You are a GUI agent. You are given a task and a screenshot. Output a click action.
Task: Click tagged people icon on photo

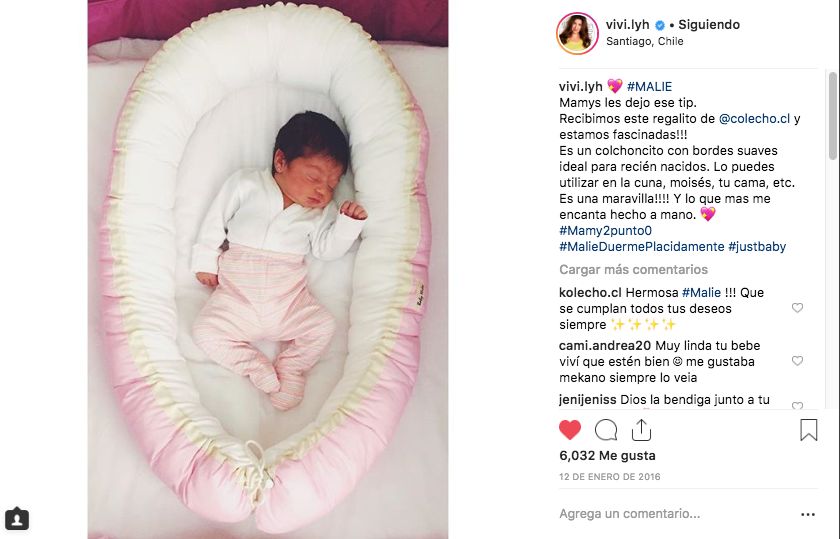(x=17, y=519)
